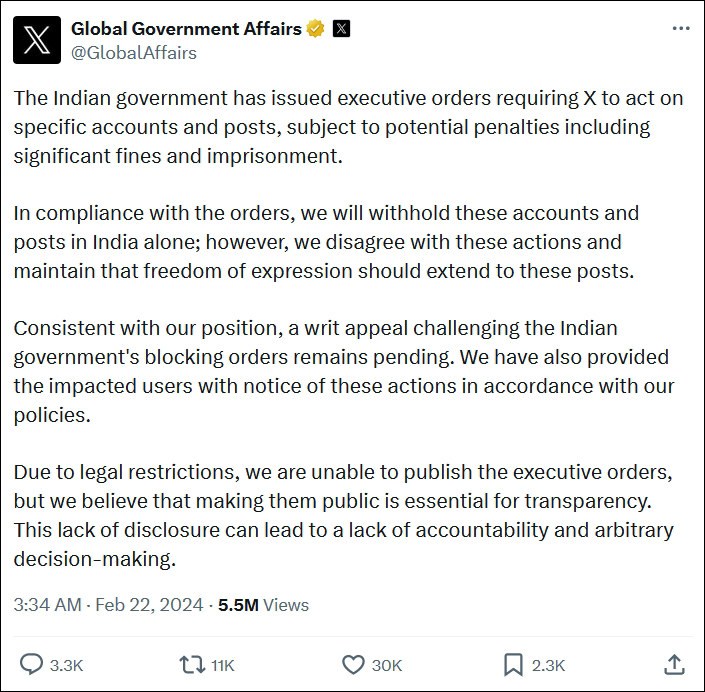Click the X profile avatar logo
The height and width of the screenshot is (692, 705).
pyautogui.click(x=37, y=40)
